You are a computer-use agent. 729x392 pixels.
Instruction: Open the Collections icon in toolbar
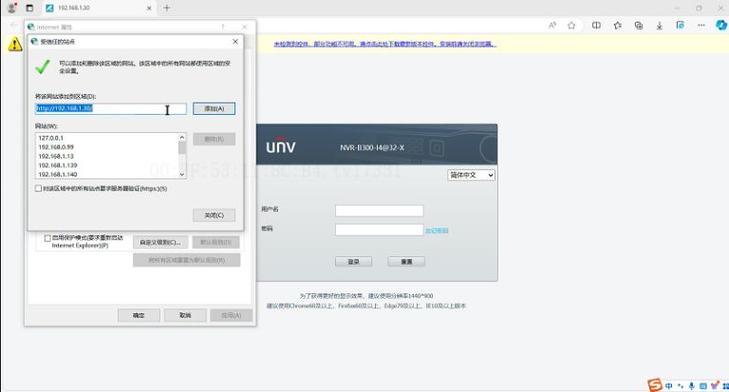pyautogui.click(x=639, y=26)
